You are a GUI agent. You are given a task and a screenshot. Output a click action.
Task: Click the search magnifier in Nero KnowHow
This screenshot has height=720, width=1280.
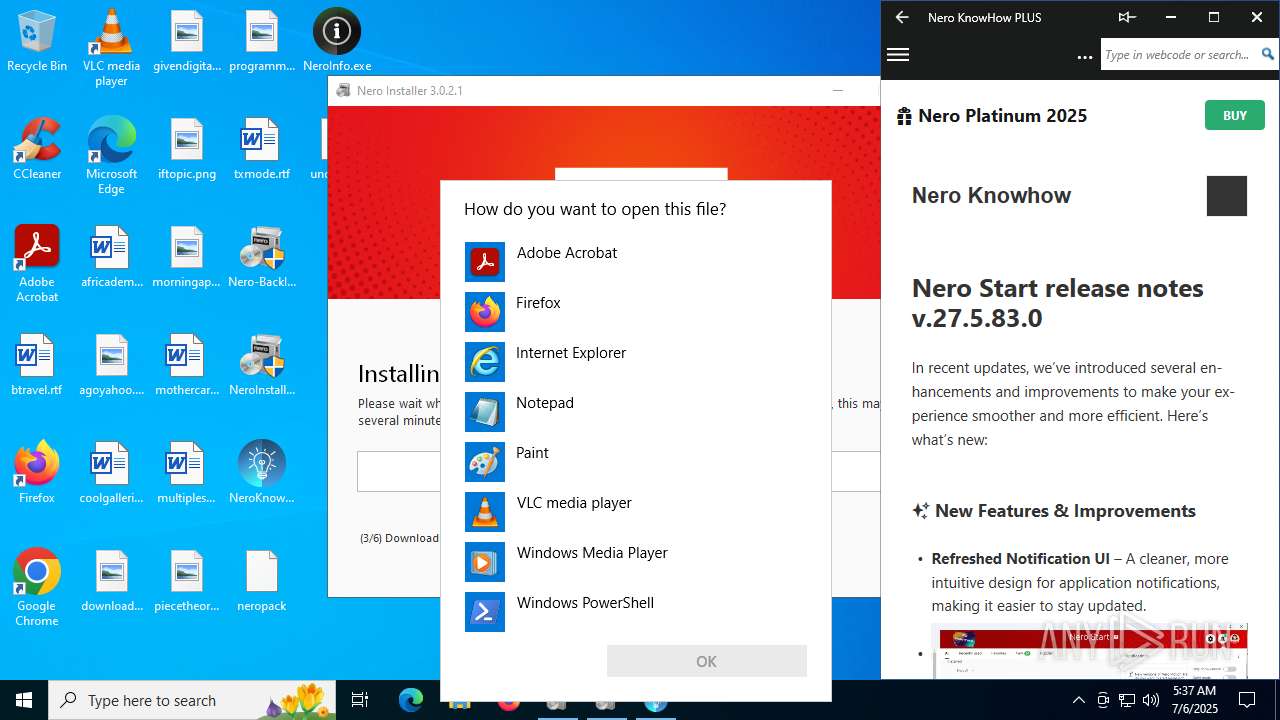tap(1267, 55)
